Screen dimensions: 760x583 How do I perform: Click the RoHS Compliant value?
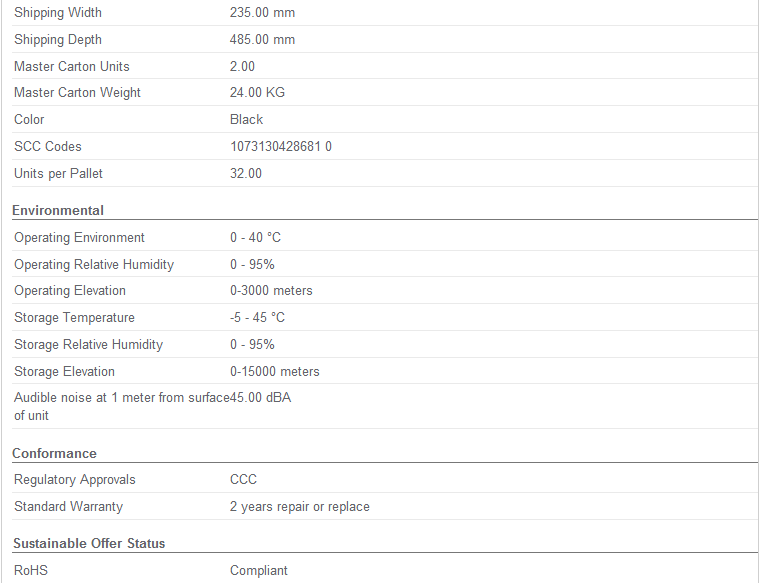tap(259, 570)
